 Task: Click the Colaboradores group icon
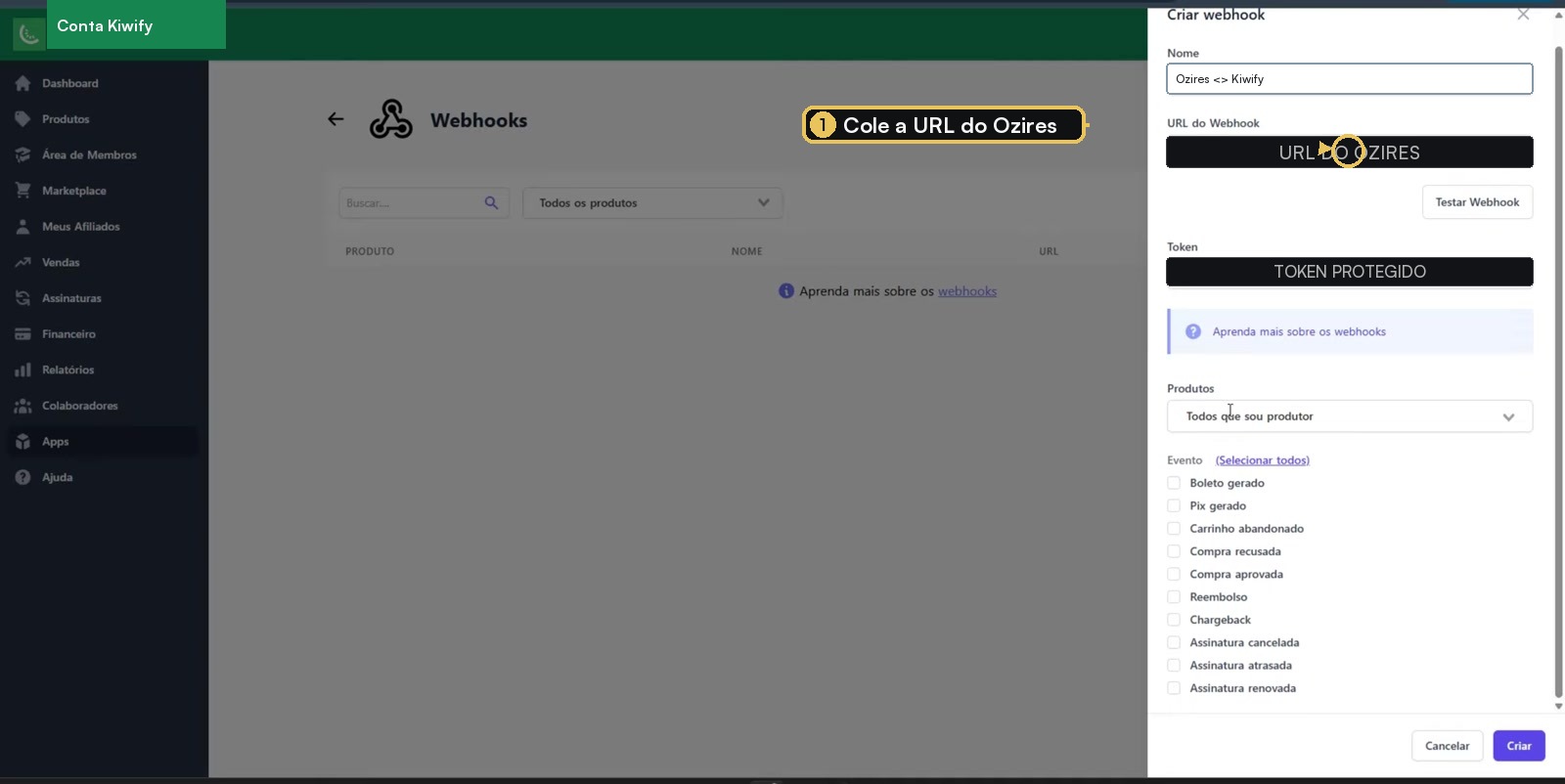coord(22,406)
